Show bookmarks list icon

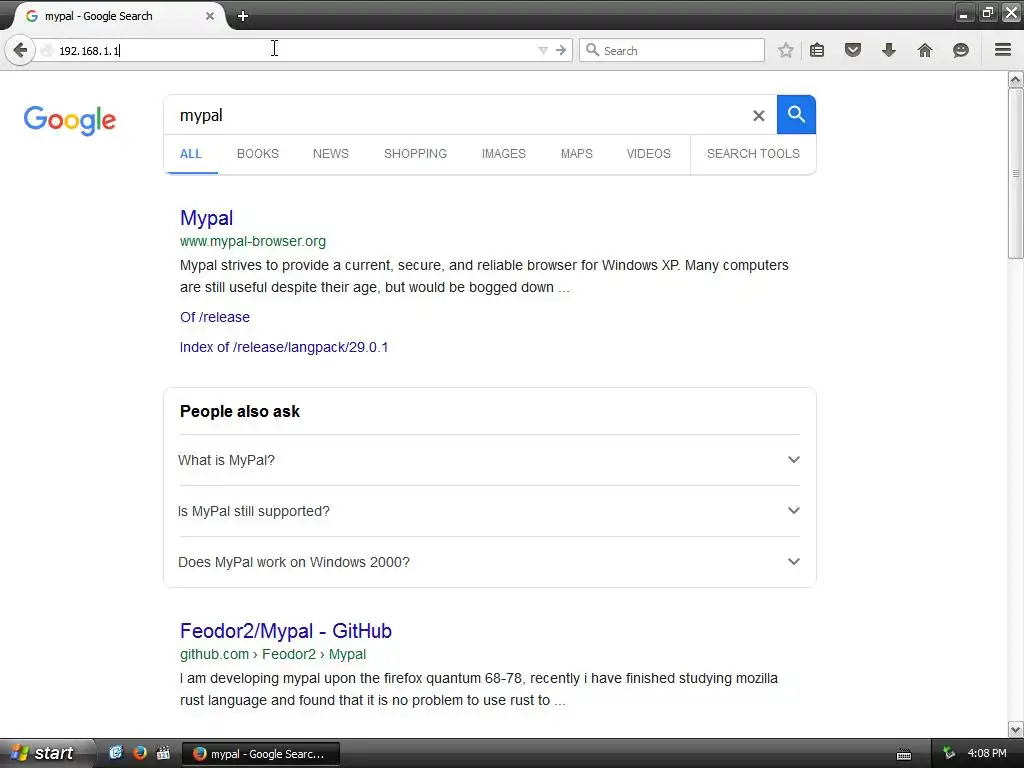817,50
